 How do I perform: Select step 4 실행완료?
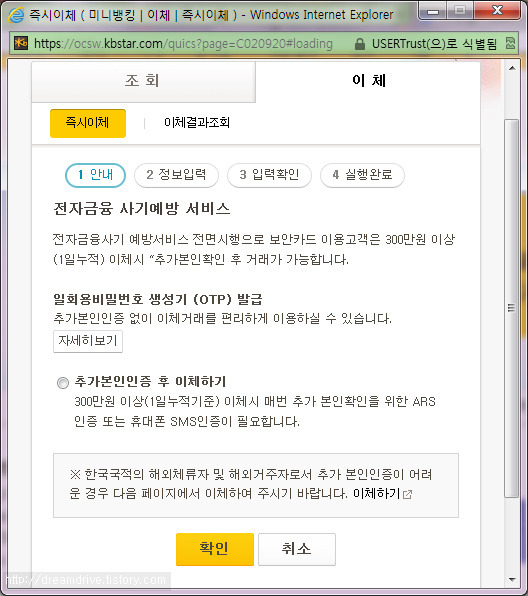pyautogui.click(x=362, y=175)
